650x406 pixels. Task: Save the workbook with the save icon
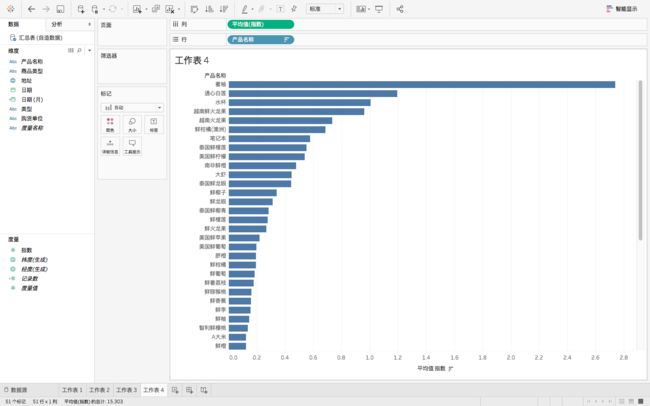tap(61, 9)
